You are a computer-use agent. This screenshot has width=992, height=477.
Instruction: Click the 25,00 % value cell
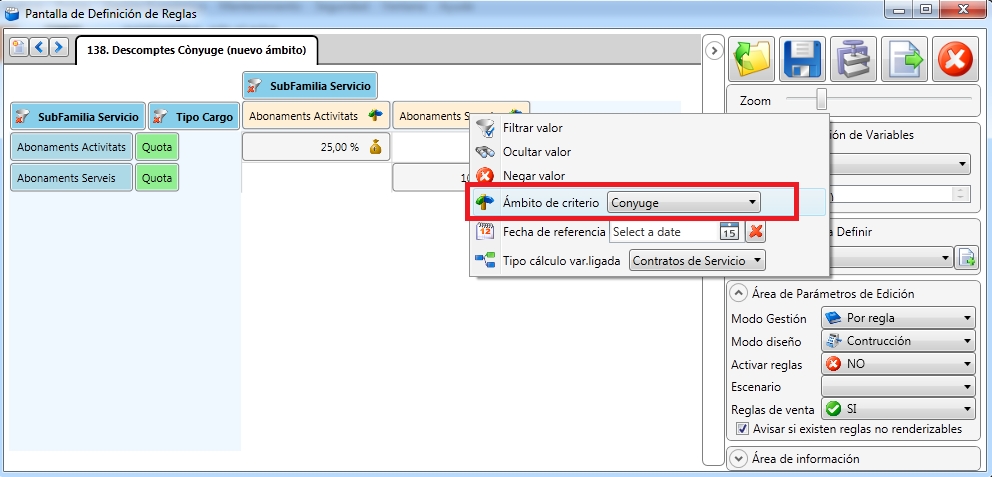point(316,147)
